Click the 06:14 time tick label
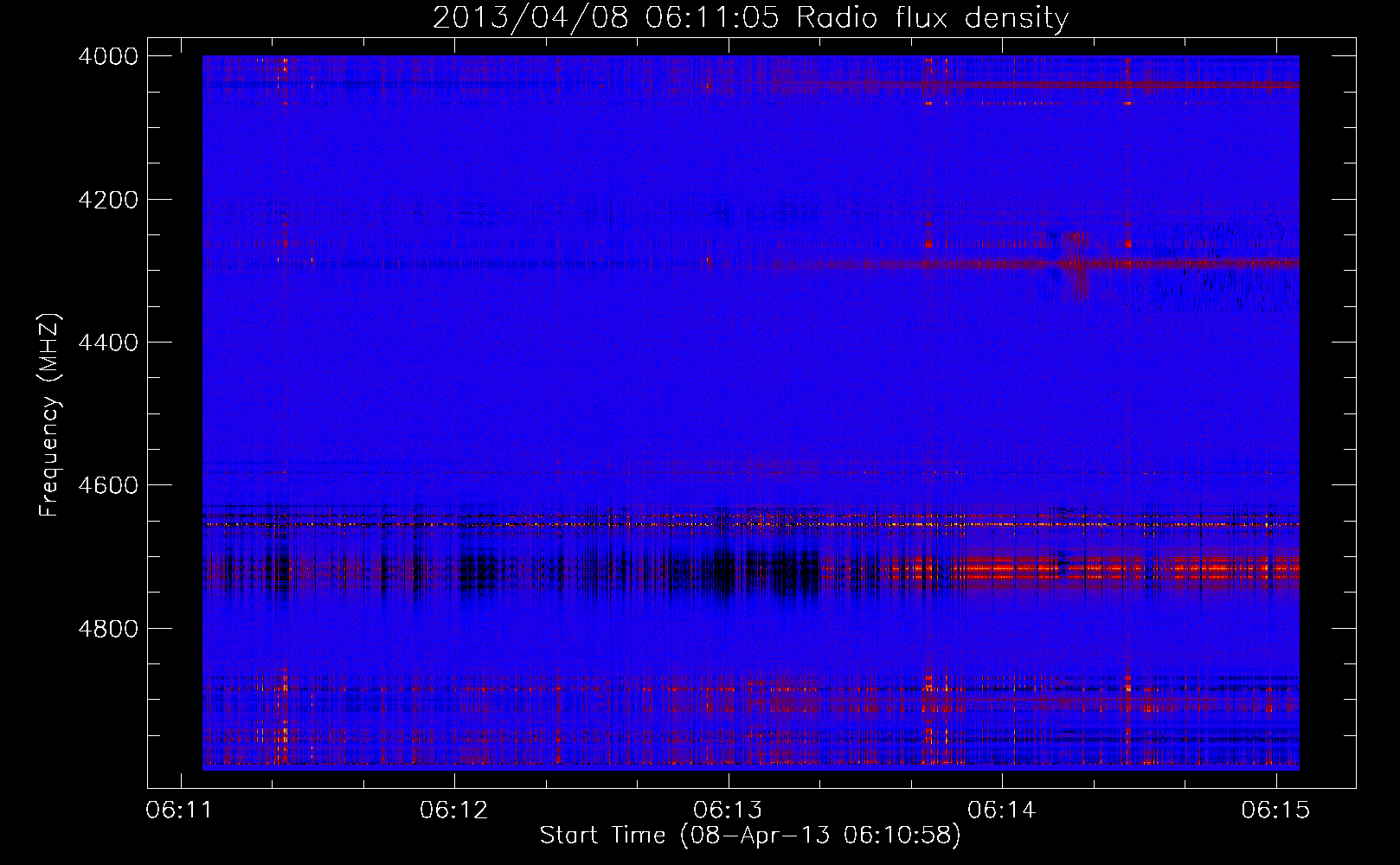The image size is (1400, 865). 1001,810
